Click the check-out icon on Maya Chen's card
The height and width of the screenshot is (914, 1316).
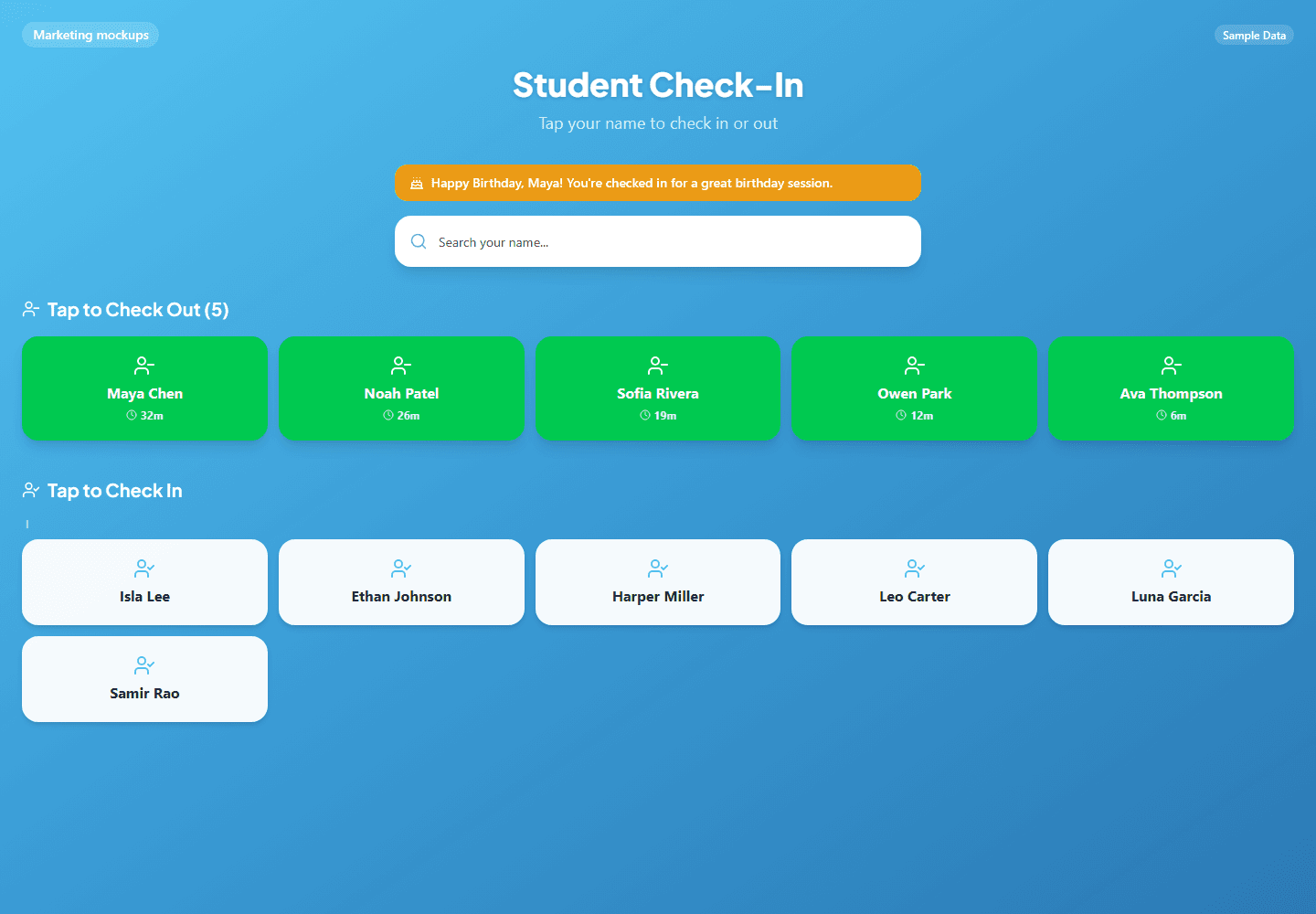pyautogui.click(x=144, y=366)
